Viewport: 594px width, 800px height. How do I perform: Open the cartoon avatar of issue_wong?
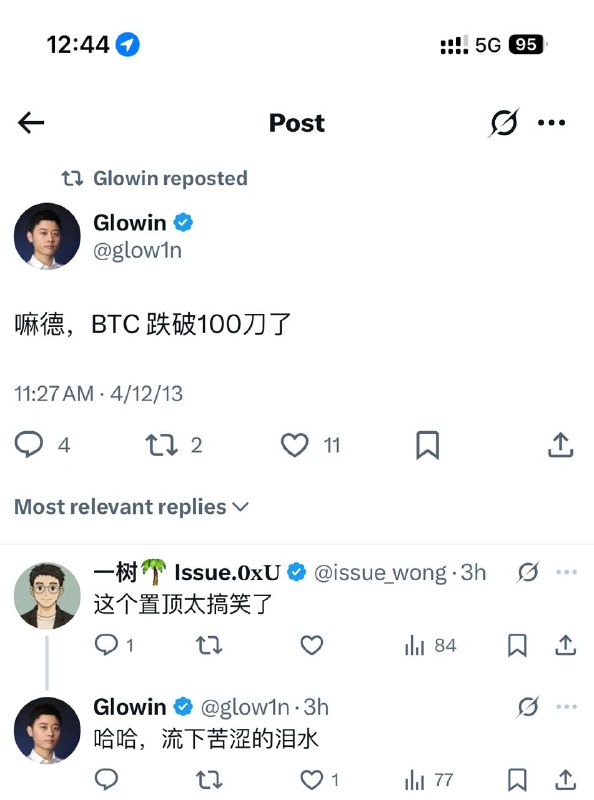[47, 596]
